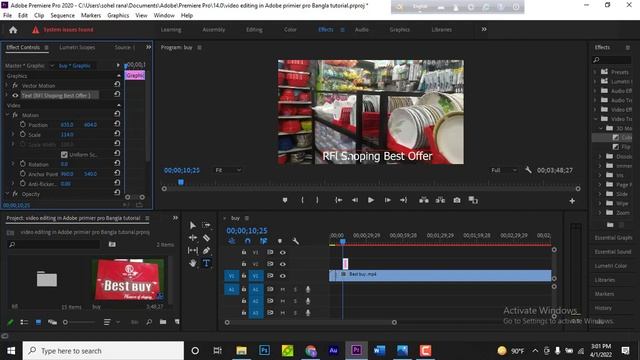Open the Lumetri Scopes tab
640x360 pixels.
(77, 47)
